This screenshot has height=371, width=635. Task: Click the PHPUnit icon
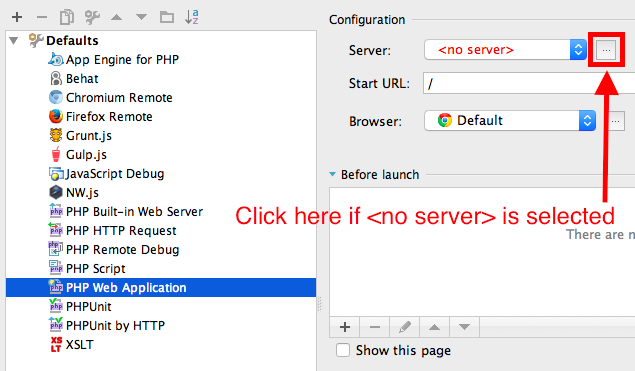[56, 306]
